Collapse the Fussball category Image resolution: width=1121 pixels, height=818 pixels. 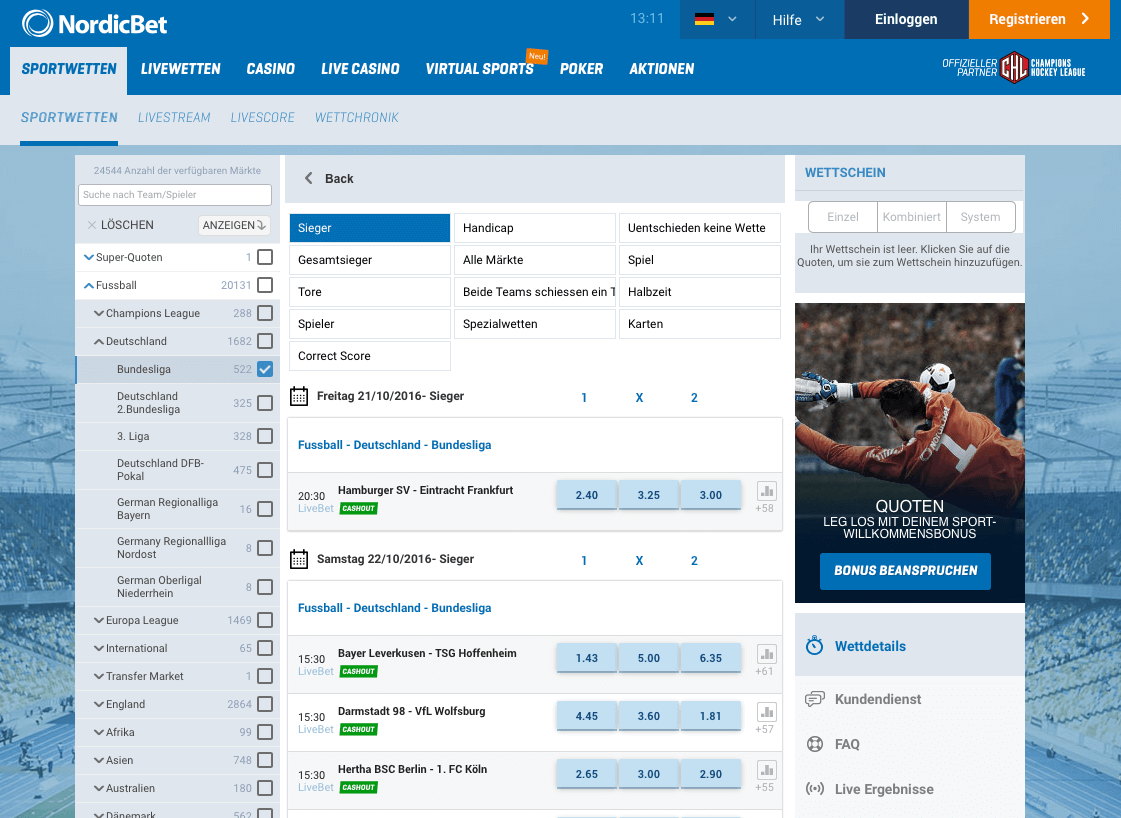point(89,285)
